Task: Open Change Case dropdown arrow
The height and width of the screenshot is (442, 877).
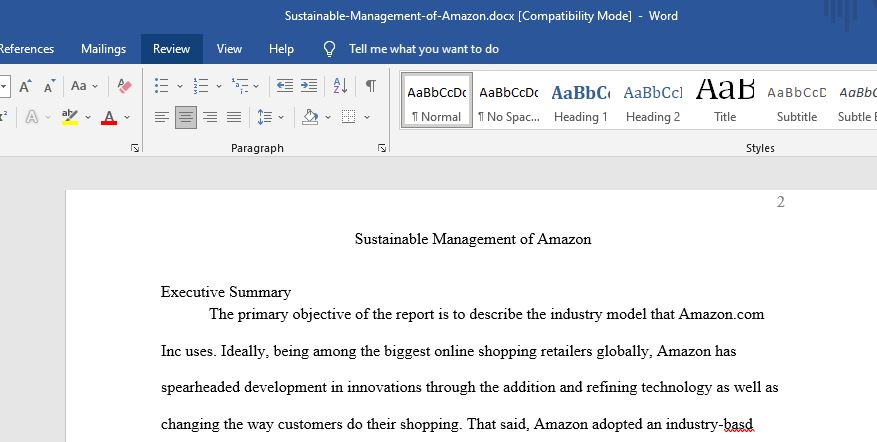Action: click(95, 86)
